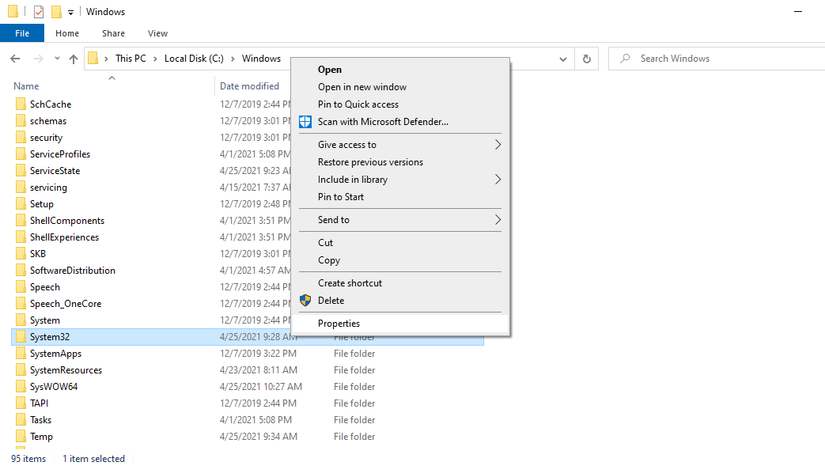Click the UAC shield icon beside Delete
825x466 pixels.
pyautogui.click(x=305, y=300)
